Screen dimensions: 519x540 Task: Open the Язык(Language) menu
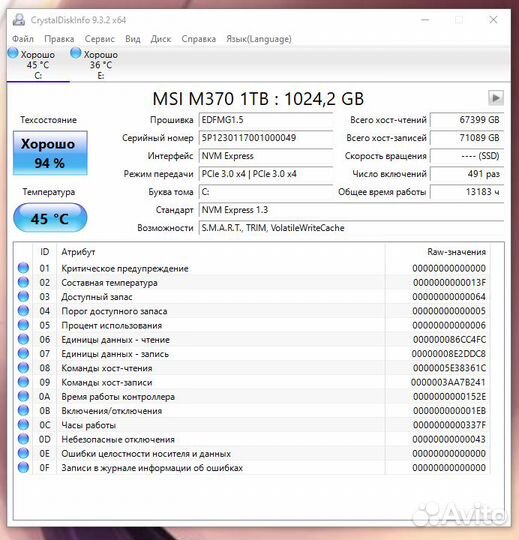pos(259,39)
